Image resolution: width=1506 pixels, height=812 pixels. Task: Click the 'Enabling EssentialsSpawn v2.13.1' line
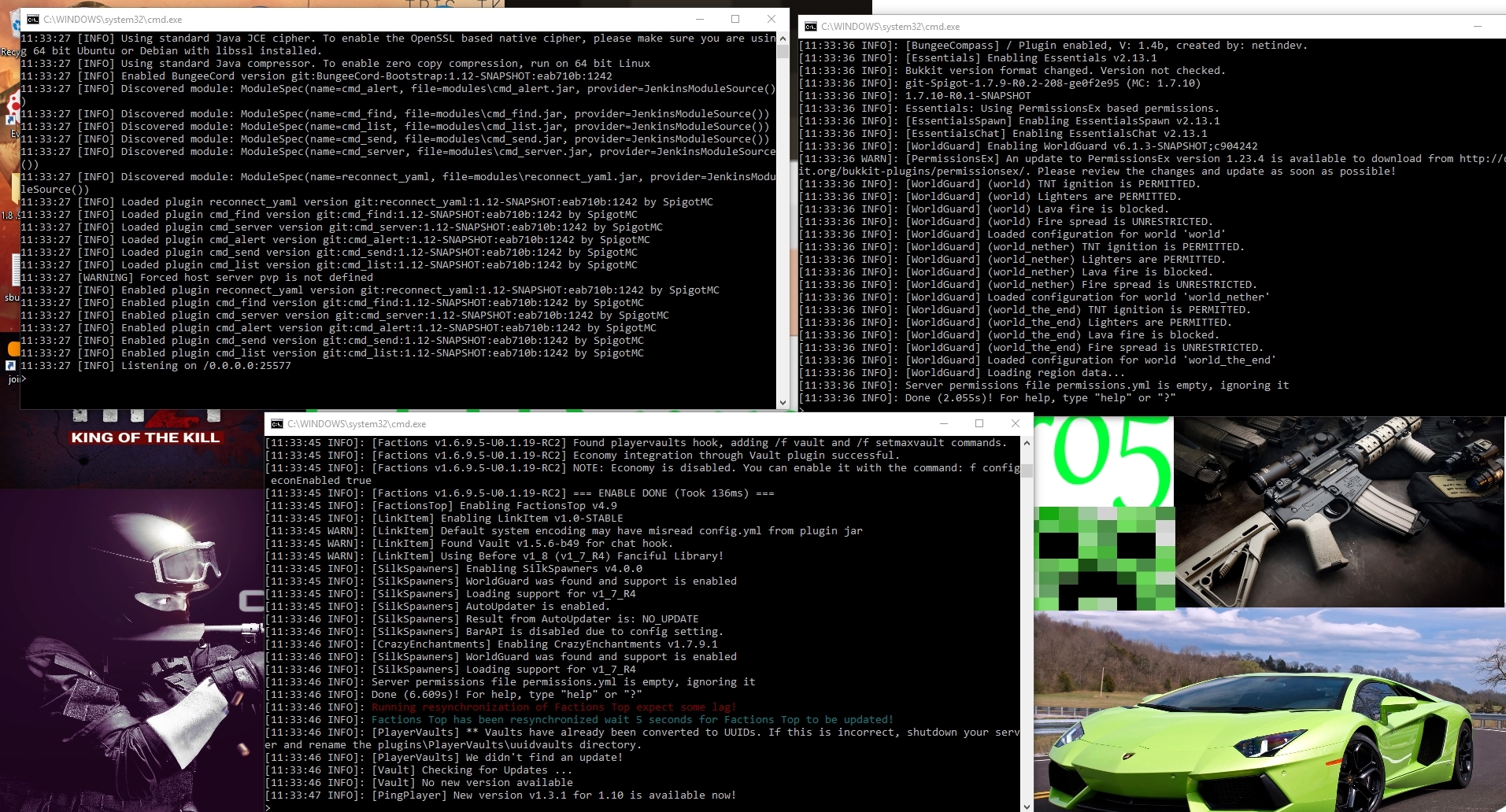(x=1009, y=121)
